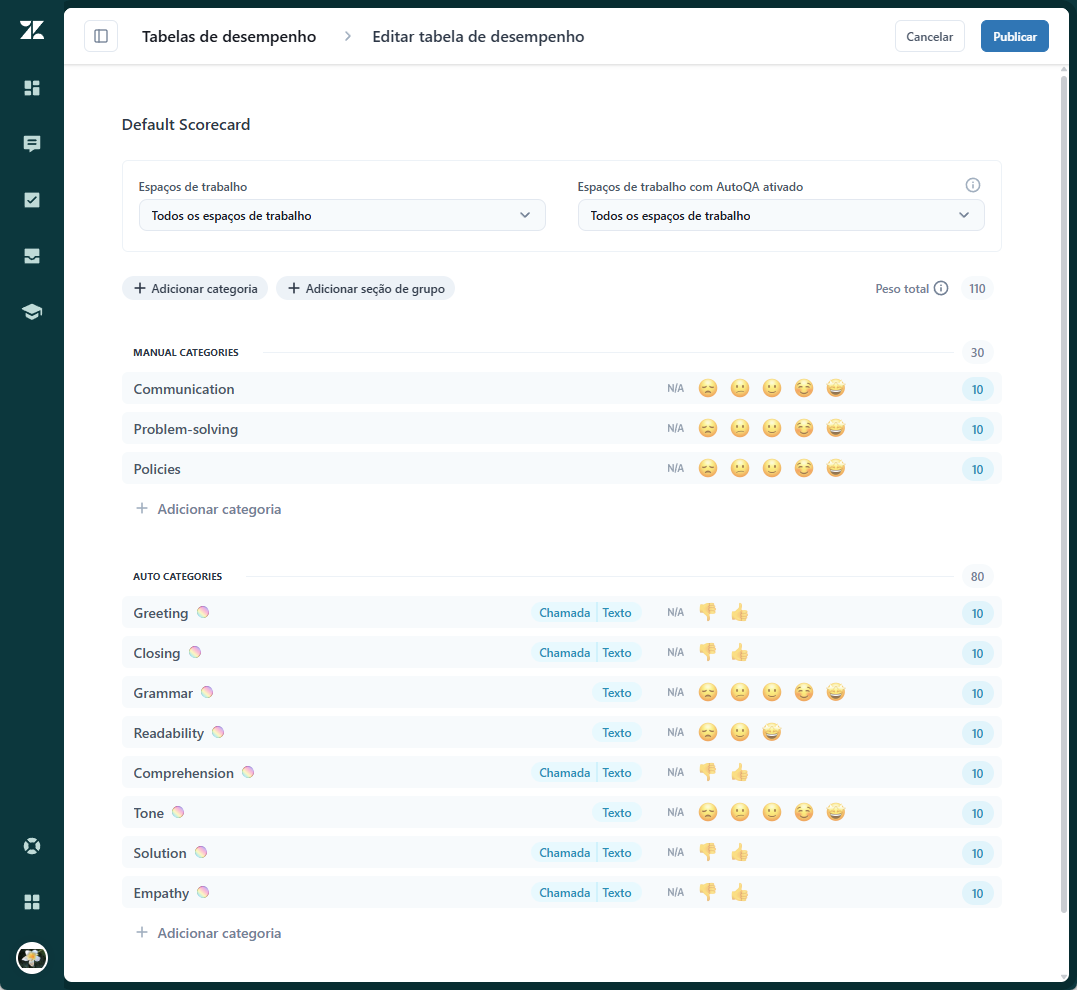Click the AutoQA badge icon next to Grammar
The image size is (1077, 990).
pyautogui.click(x=207, y=692)
